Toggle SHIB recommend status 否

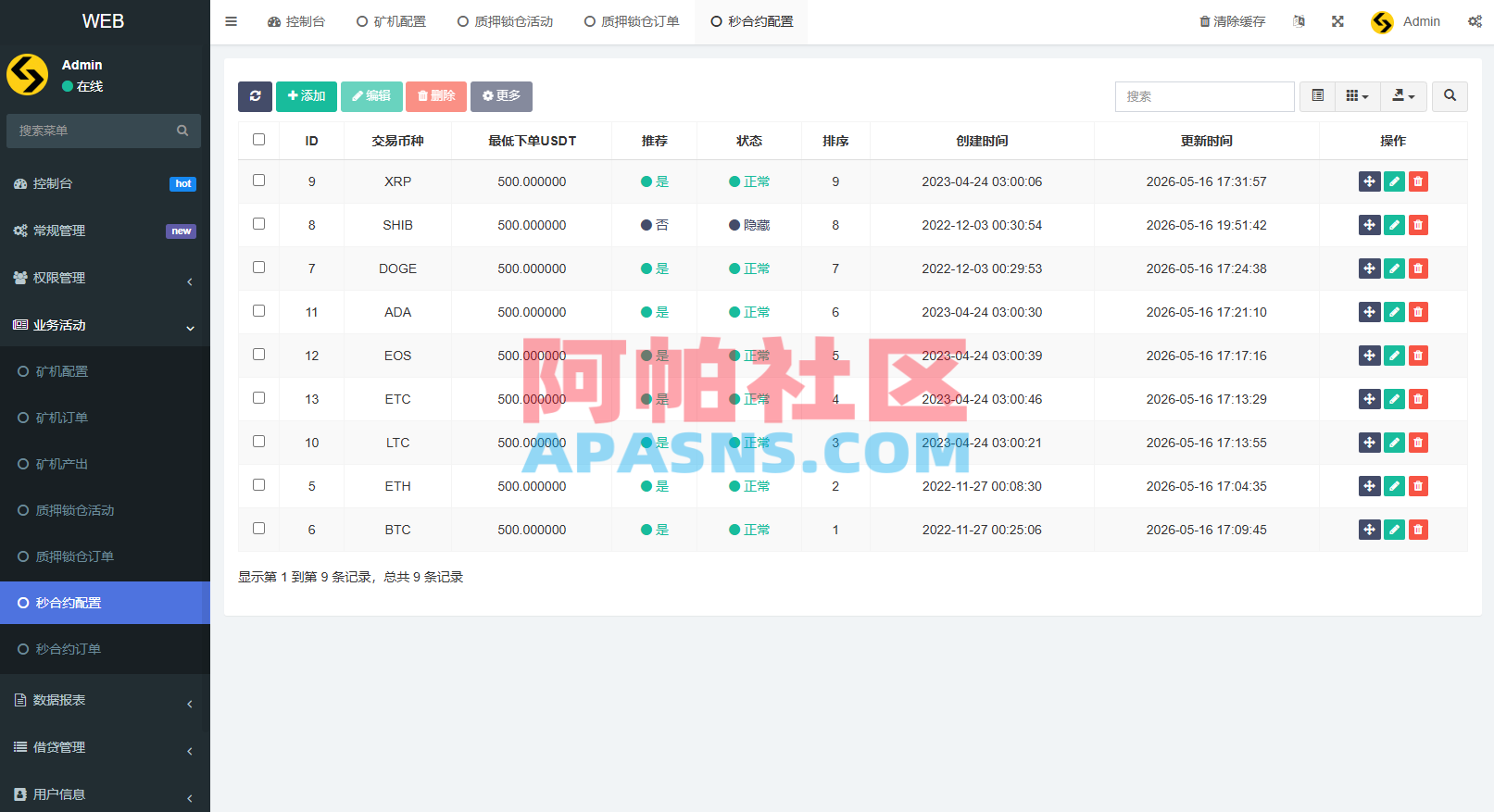click(x=654, y=225)
